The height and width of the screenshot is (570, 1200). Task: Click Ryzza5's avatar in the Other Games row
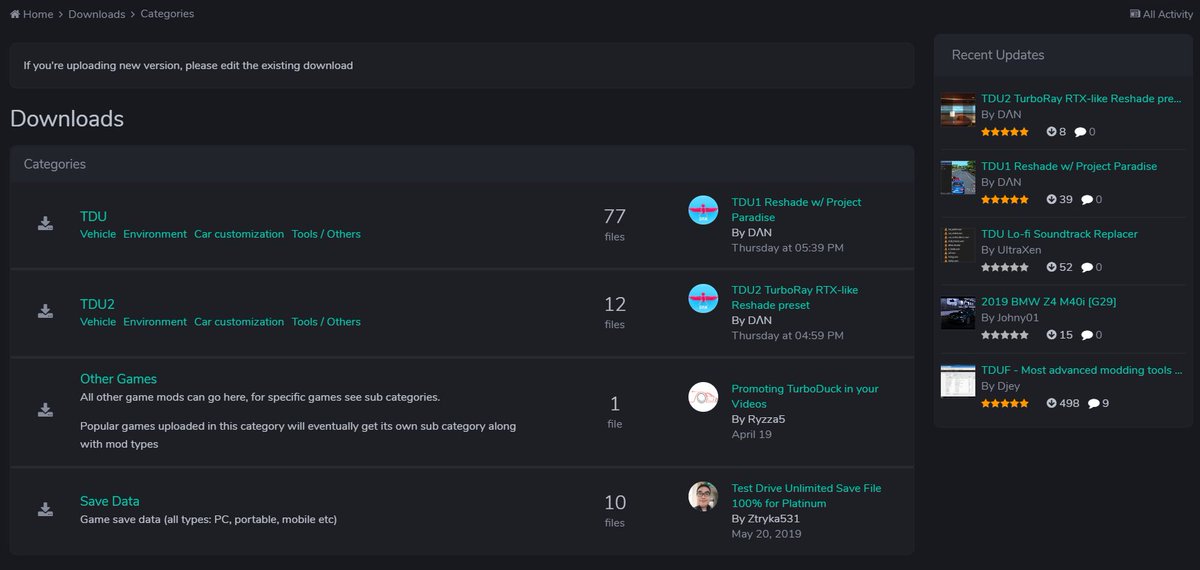point(703,397)
